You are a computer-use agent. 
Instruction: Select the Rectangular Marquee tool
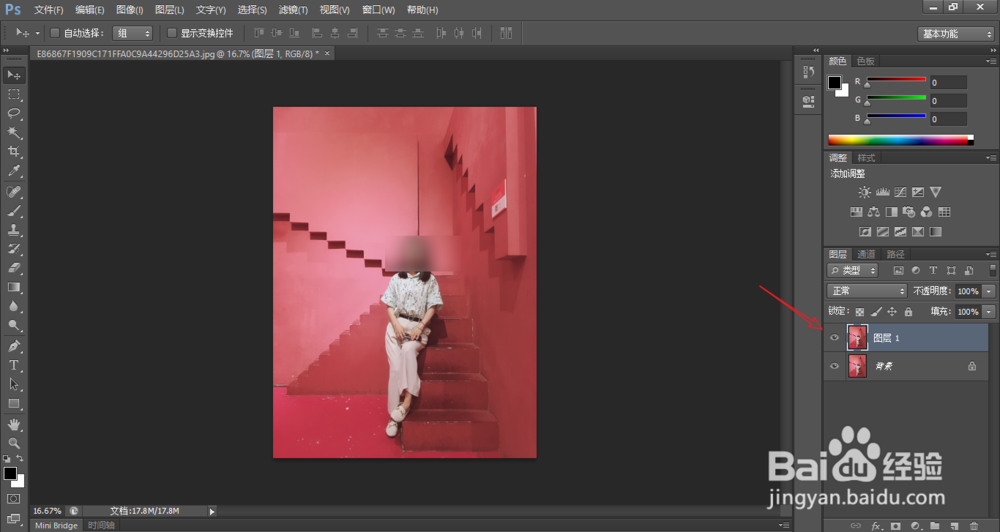(13, 94)
